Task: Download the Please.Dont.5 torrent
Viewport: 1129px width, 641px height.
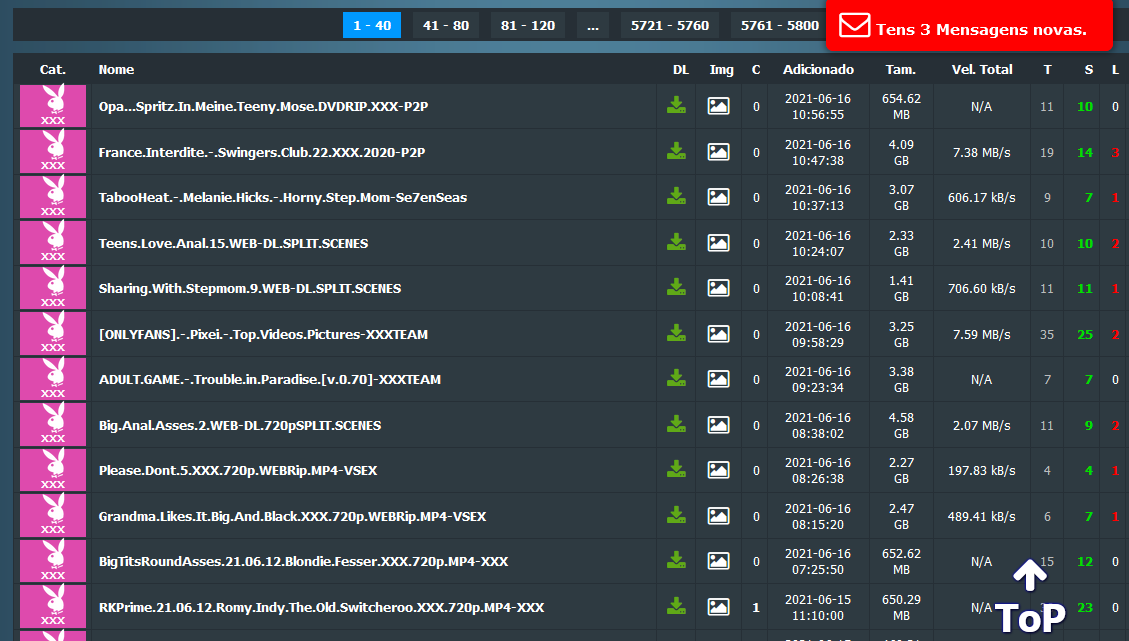Action: [676, 470]
